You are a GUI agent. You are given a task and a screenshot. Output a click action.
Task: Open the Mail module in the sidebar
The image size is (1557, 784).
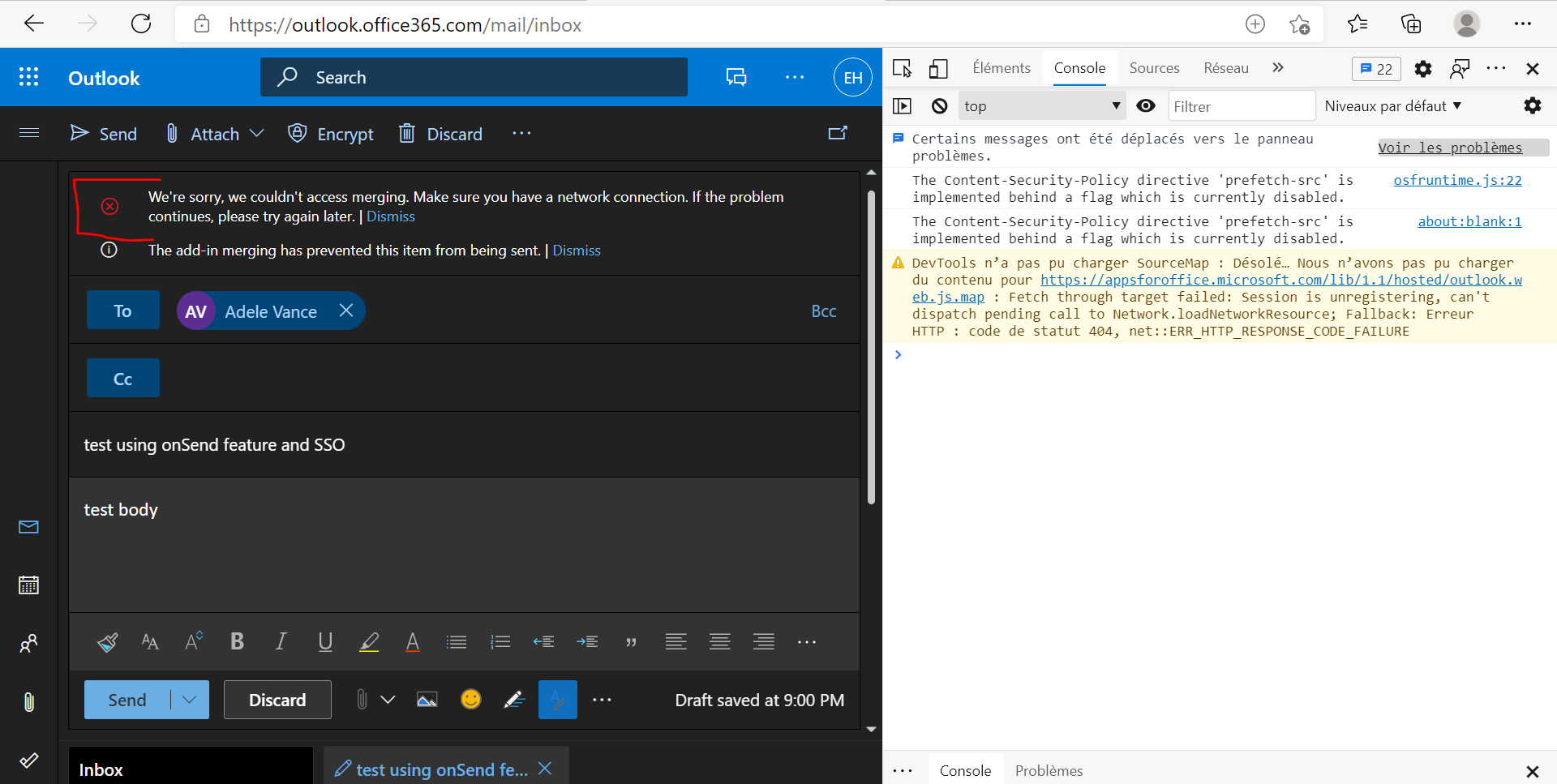click(29, 527)
